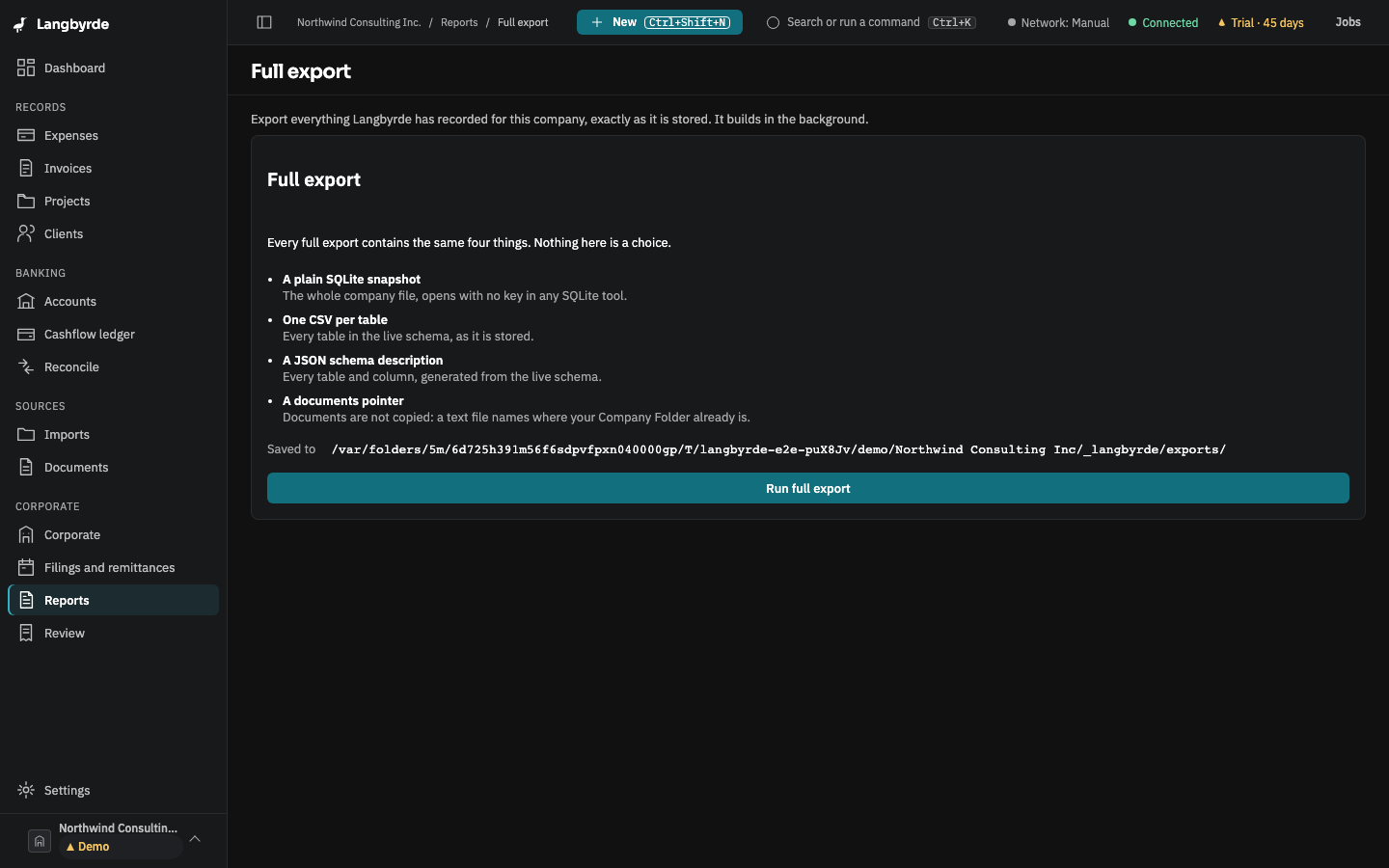
Task: Click the Projects folder icon
Action: coord(26,201)
